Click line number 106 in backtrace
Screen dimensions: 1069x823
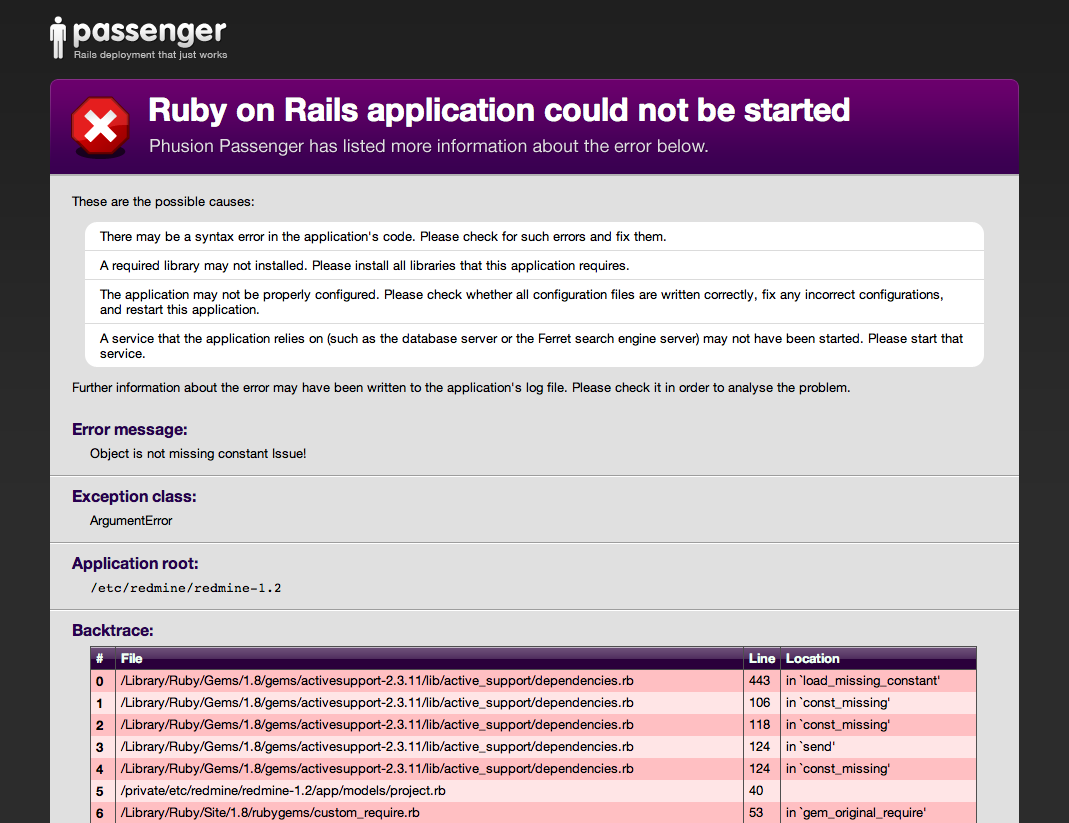pos(759,702)
